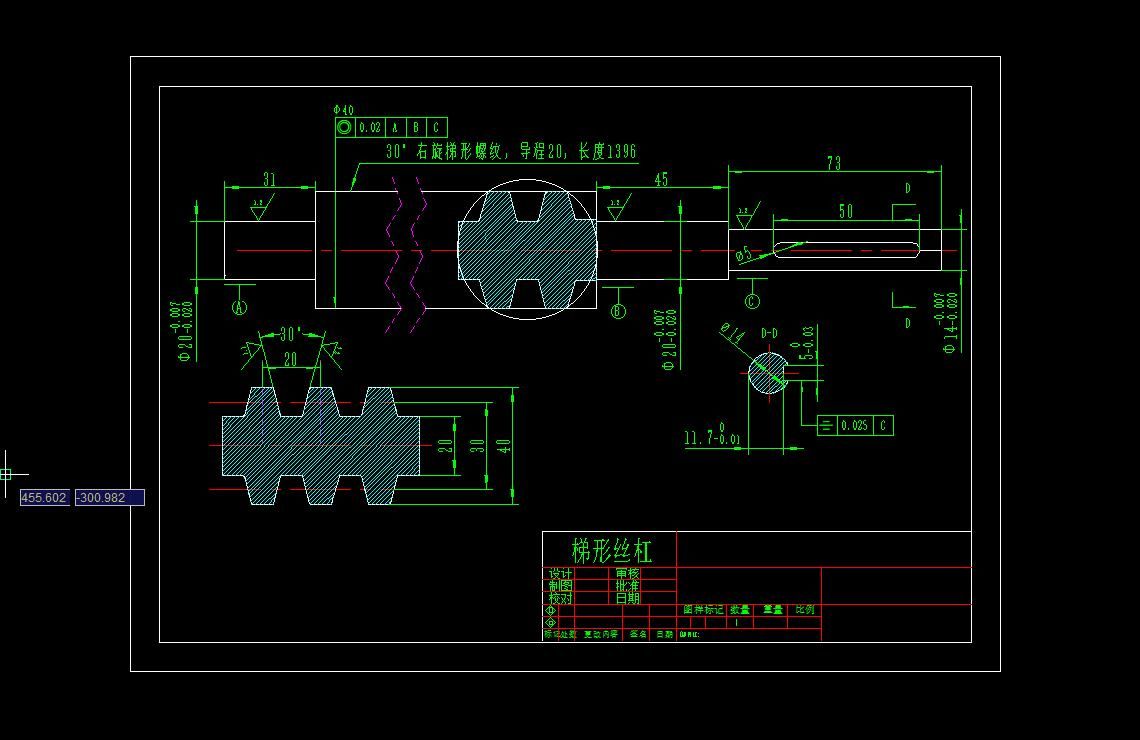The height and width of the screenshot is (740, 1140).
Task: Click the X coordinate field showing 455.602
Action: pyautogui.click(x=45, y=497)
